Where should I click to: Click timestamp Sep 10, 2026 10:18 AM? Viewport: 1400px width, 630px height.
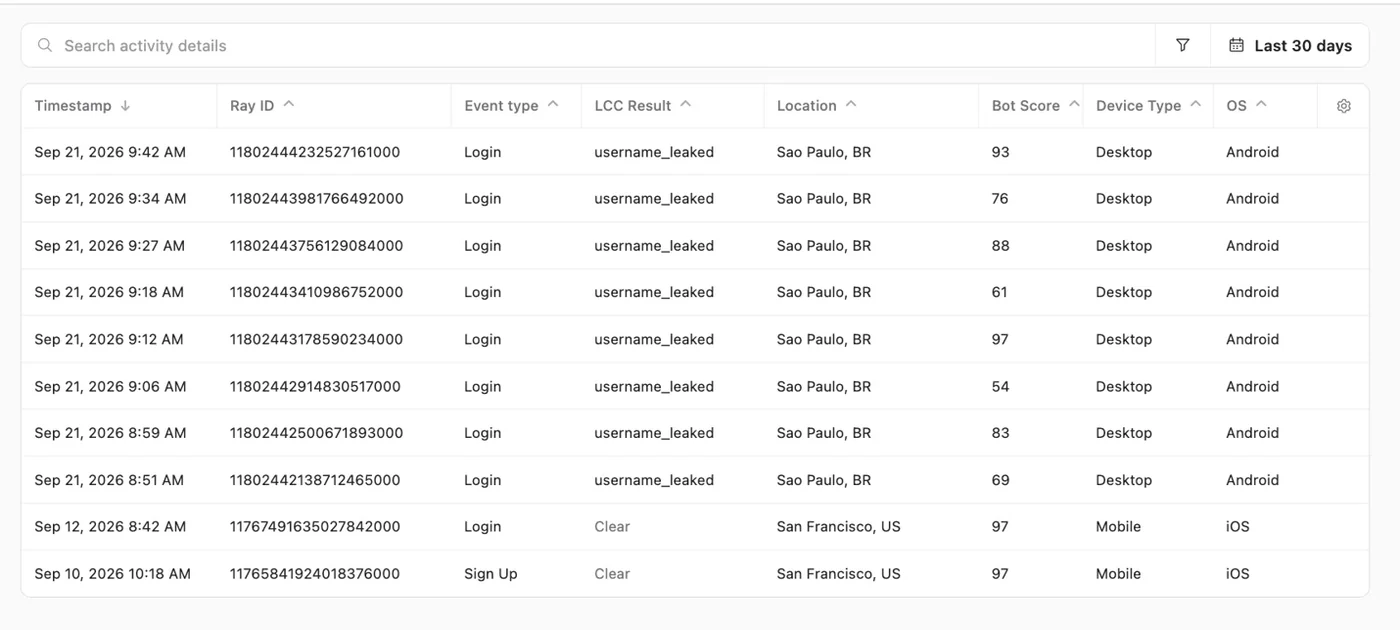[x=112, y=574]
